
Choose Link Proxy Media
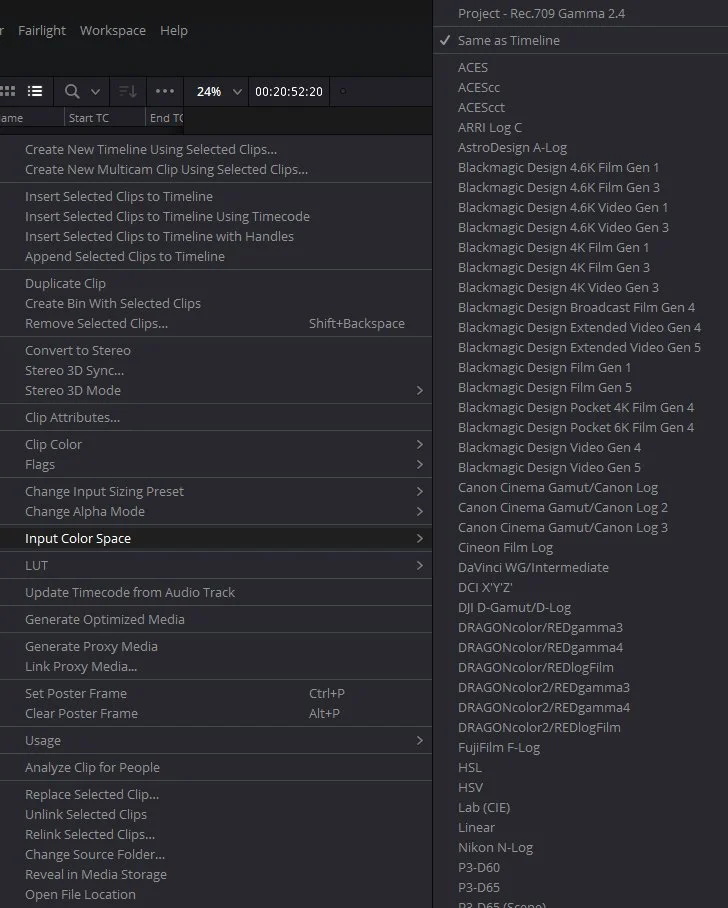(x=81, y=667)
